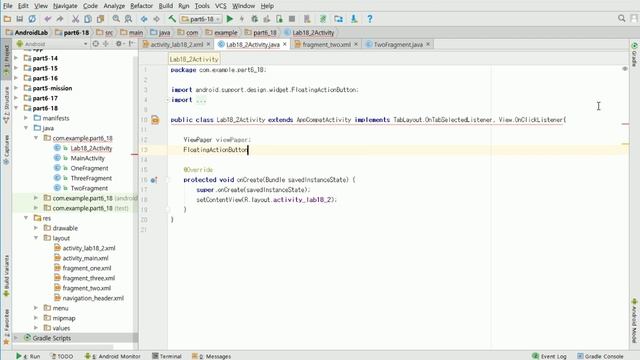Close the Lab18_2Activity.java tab
Image resolution: width=640 pixels, height=360 pixels.
284,44
